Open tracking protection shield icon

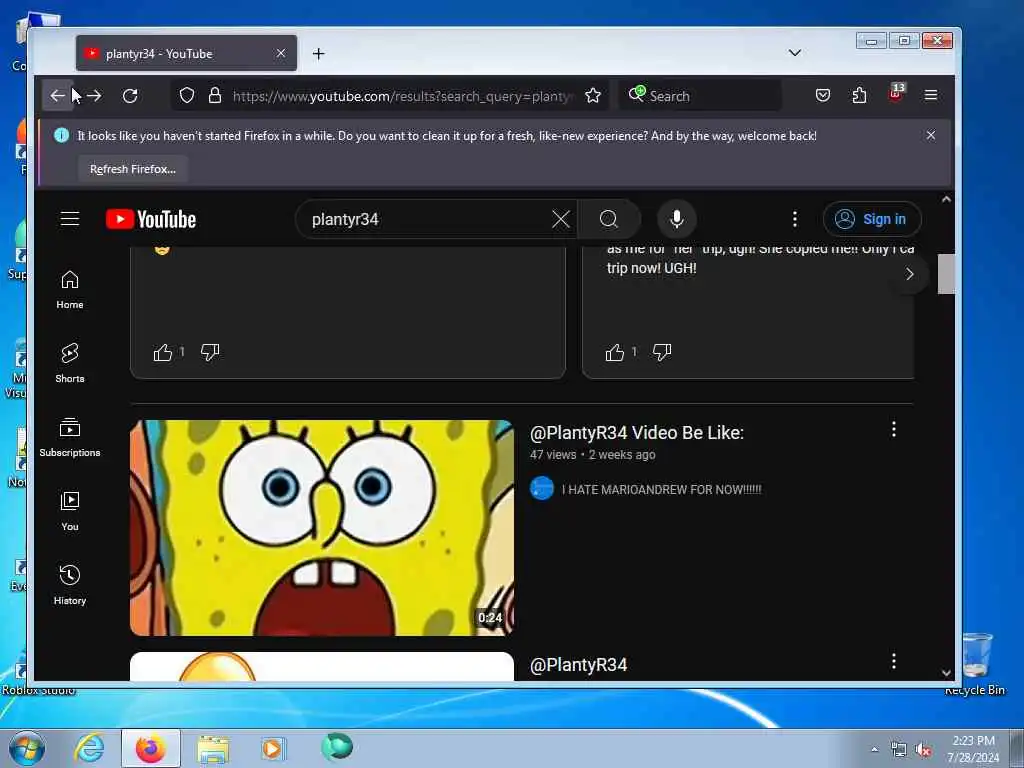[187, 96]
